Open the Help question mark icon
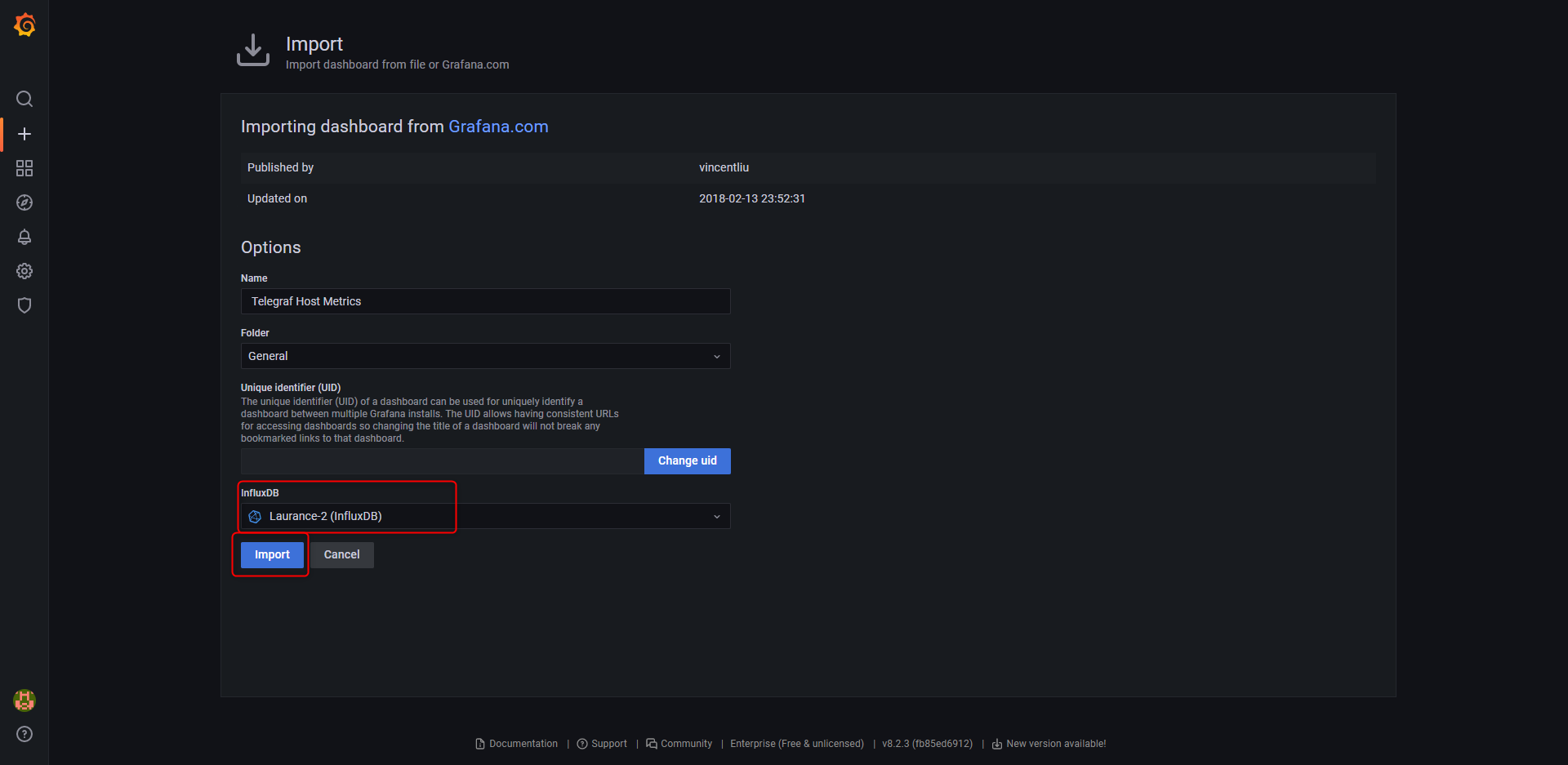Screen dimensions: 1568x765 click(x=24, y=734)
